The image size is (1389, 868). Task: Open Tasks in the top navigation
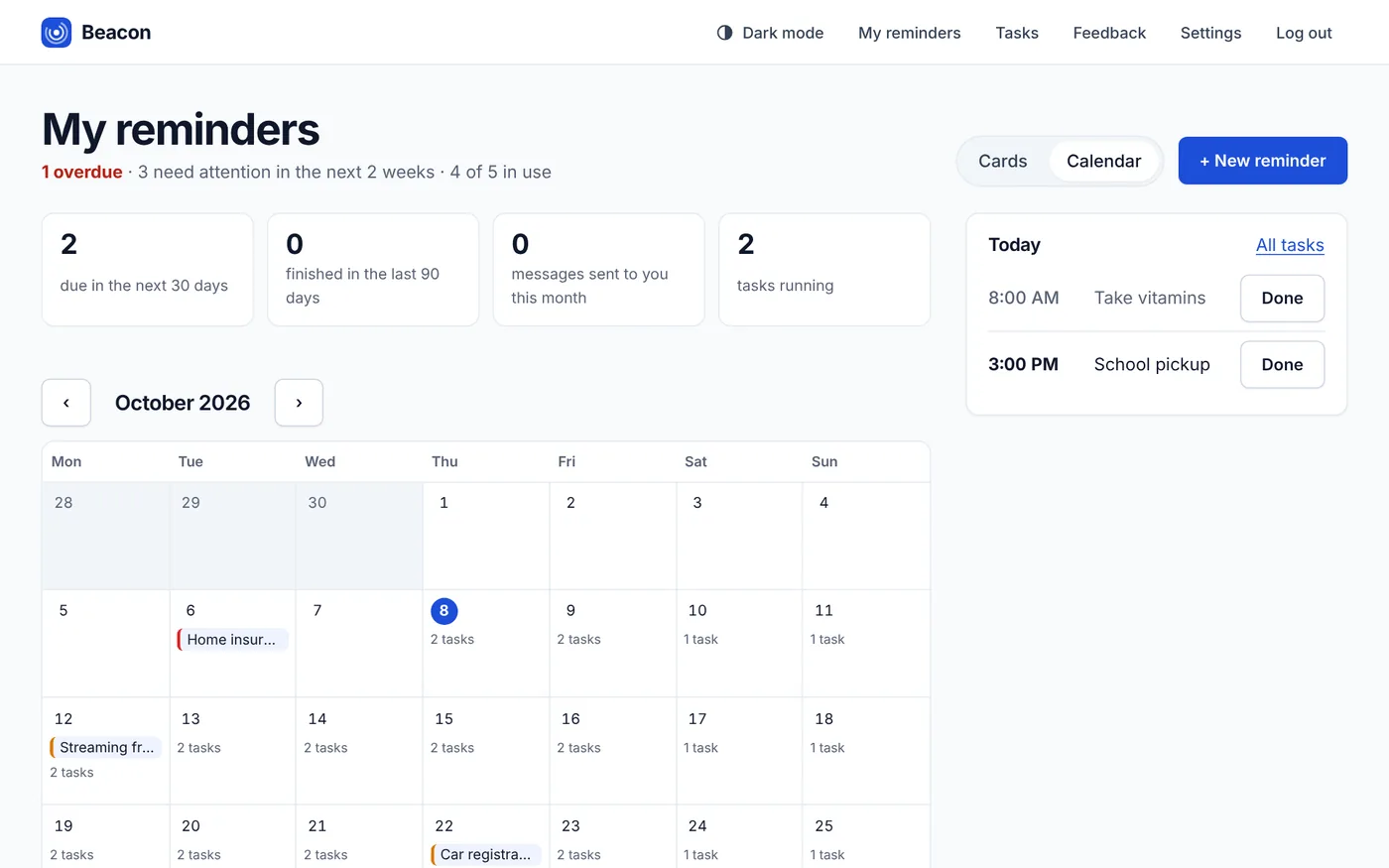(1017, 33)
